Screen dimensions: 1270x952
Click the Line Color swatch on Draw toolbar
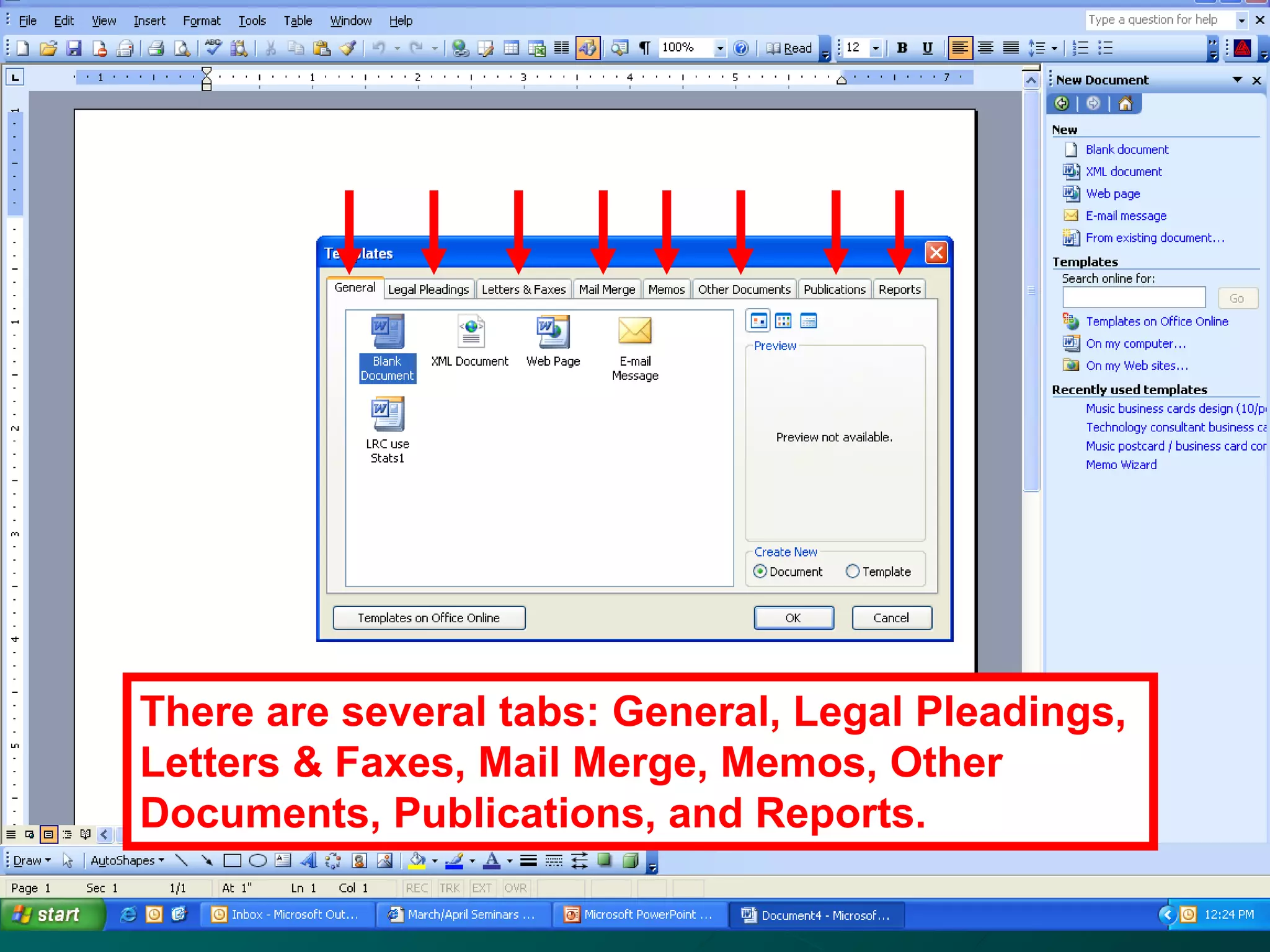(x=455, y=860)
